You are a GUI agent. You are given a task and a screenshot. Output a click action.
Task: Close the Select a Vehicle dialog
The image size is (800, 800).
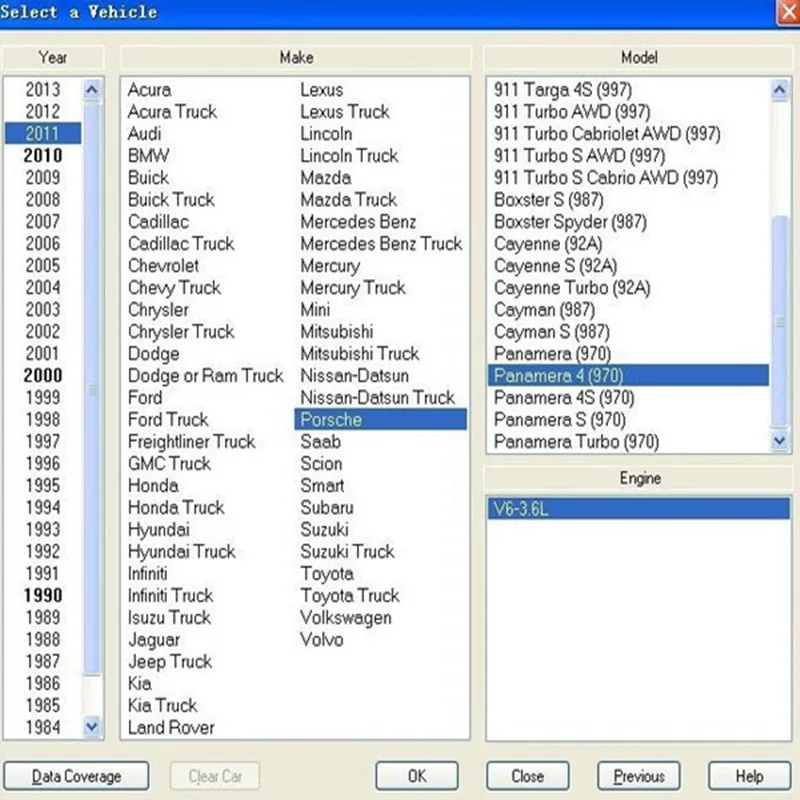point(788,13)
